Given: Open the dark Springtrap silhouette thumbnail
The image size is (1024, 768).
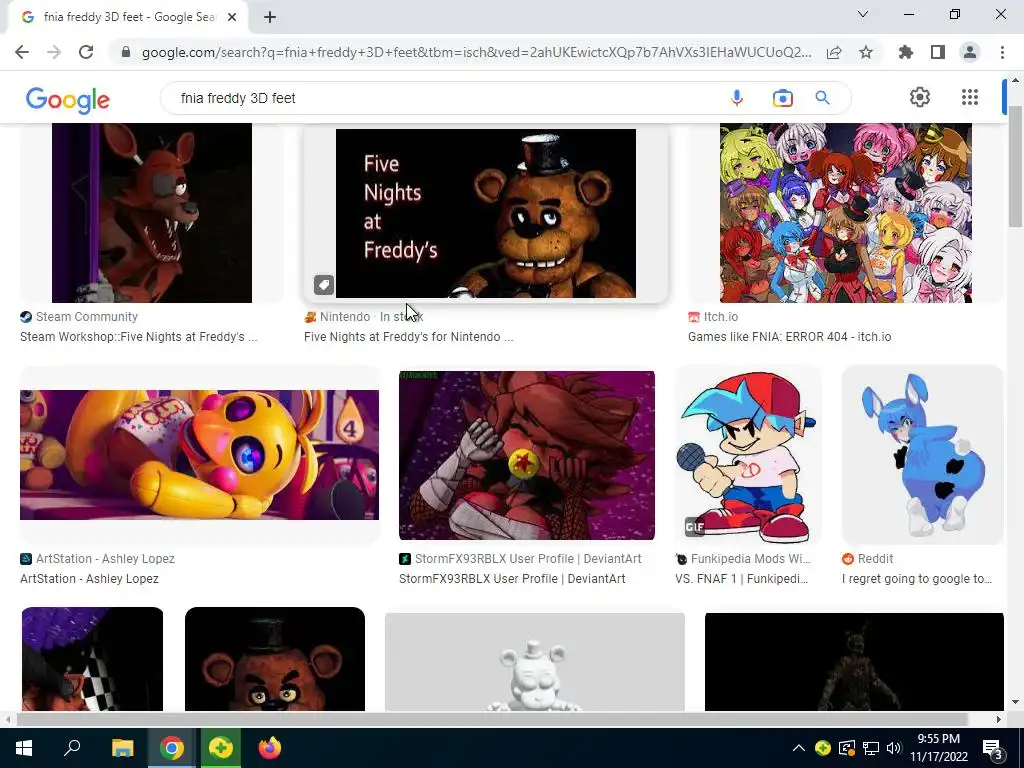Looking at the screenshot, I should (854, 661).
